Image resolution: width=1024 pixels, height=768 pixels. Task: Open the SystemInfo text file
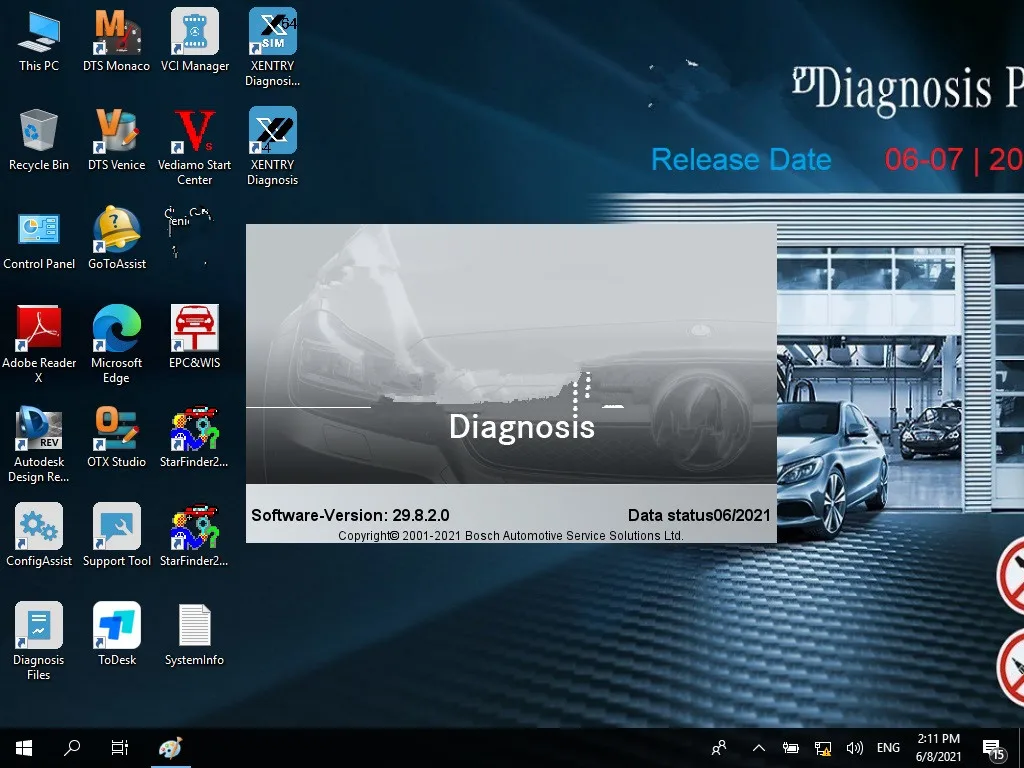pos(195,634)
